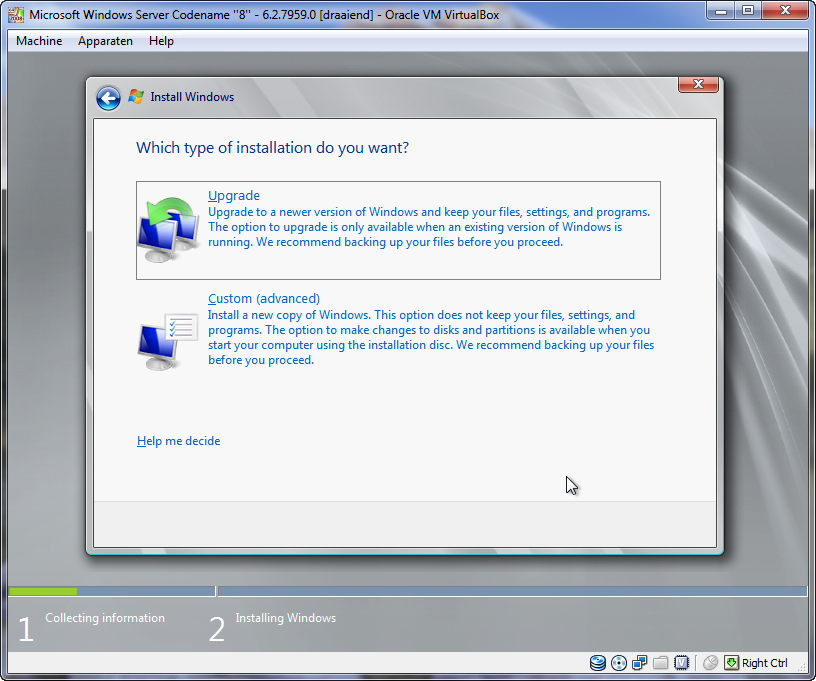Image resolution: width=816 pixels, height=681 pixels.
Task: Click the VirtualBox icon in the title bar
Action: point(16,15)
